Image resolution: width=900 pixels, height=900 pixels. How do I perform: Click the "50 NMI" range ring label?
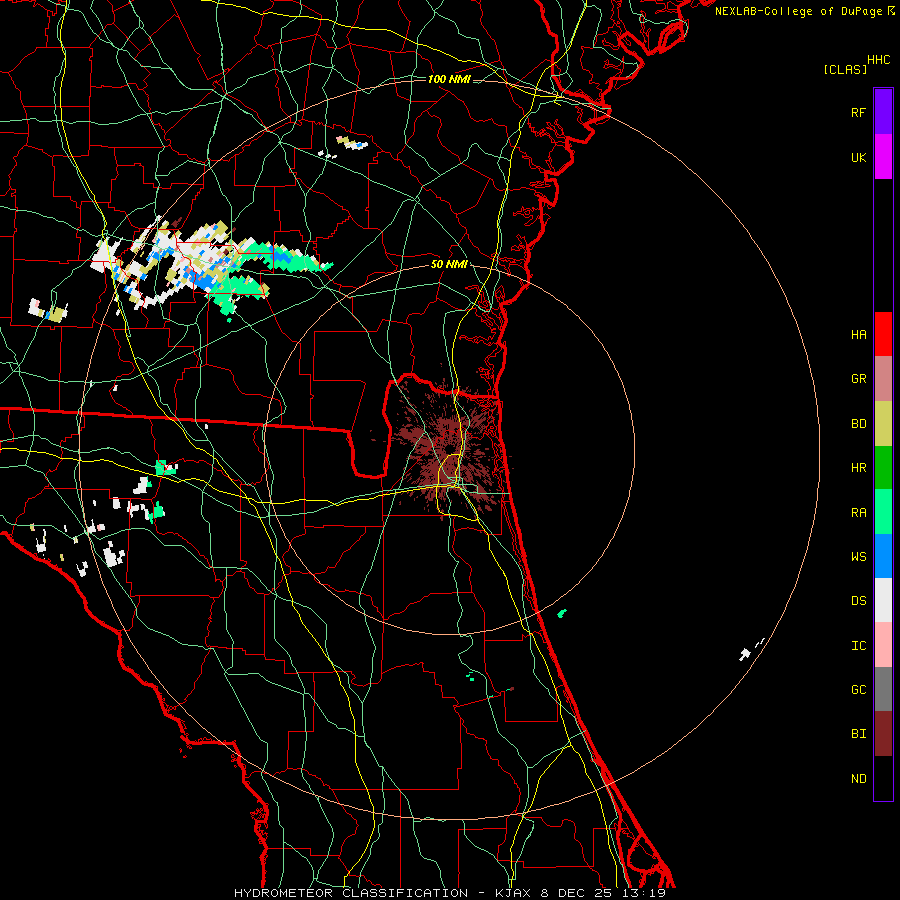pos(449,264)
